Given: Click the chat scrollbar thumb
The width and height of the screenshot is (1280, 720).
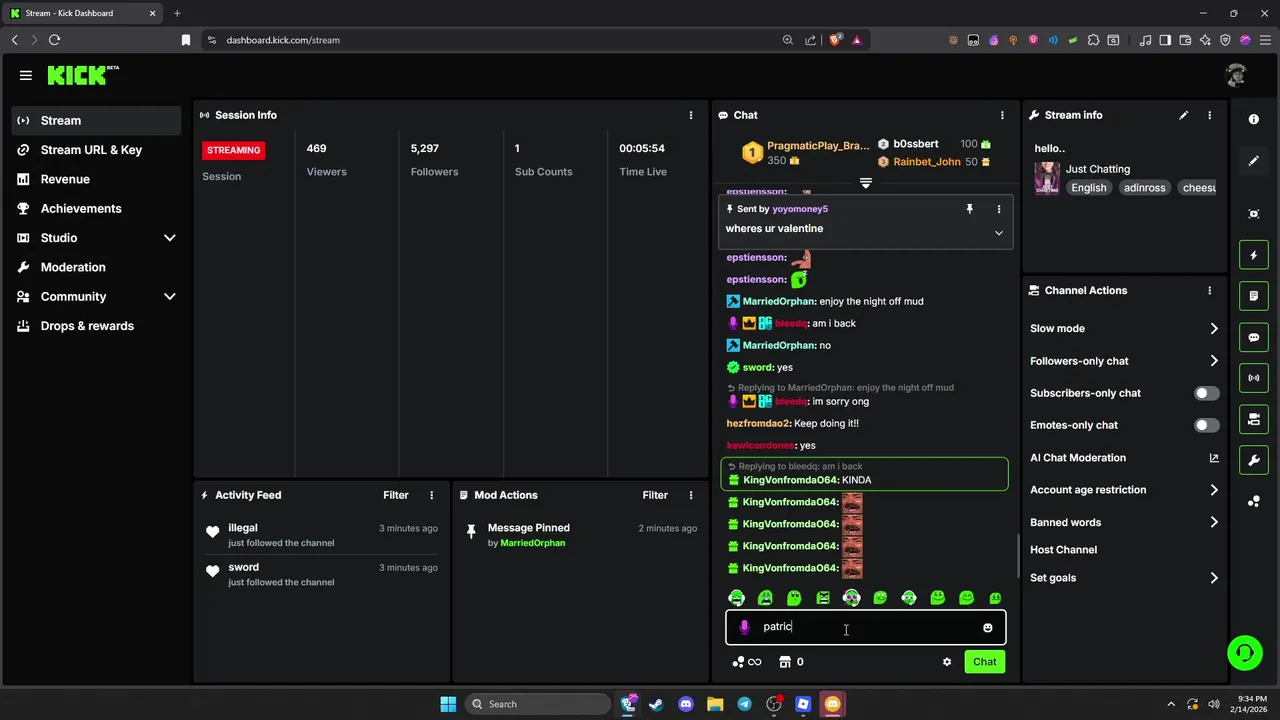Looking at the screenshot, I should [1018, 556].
